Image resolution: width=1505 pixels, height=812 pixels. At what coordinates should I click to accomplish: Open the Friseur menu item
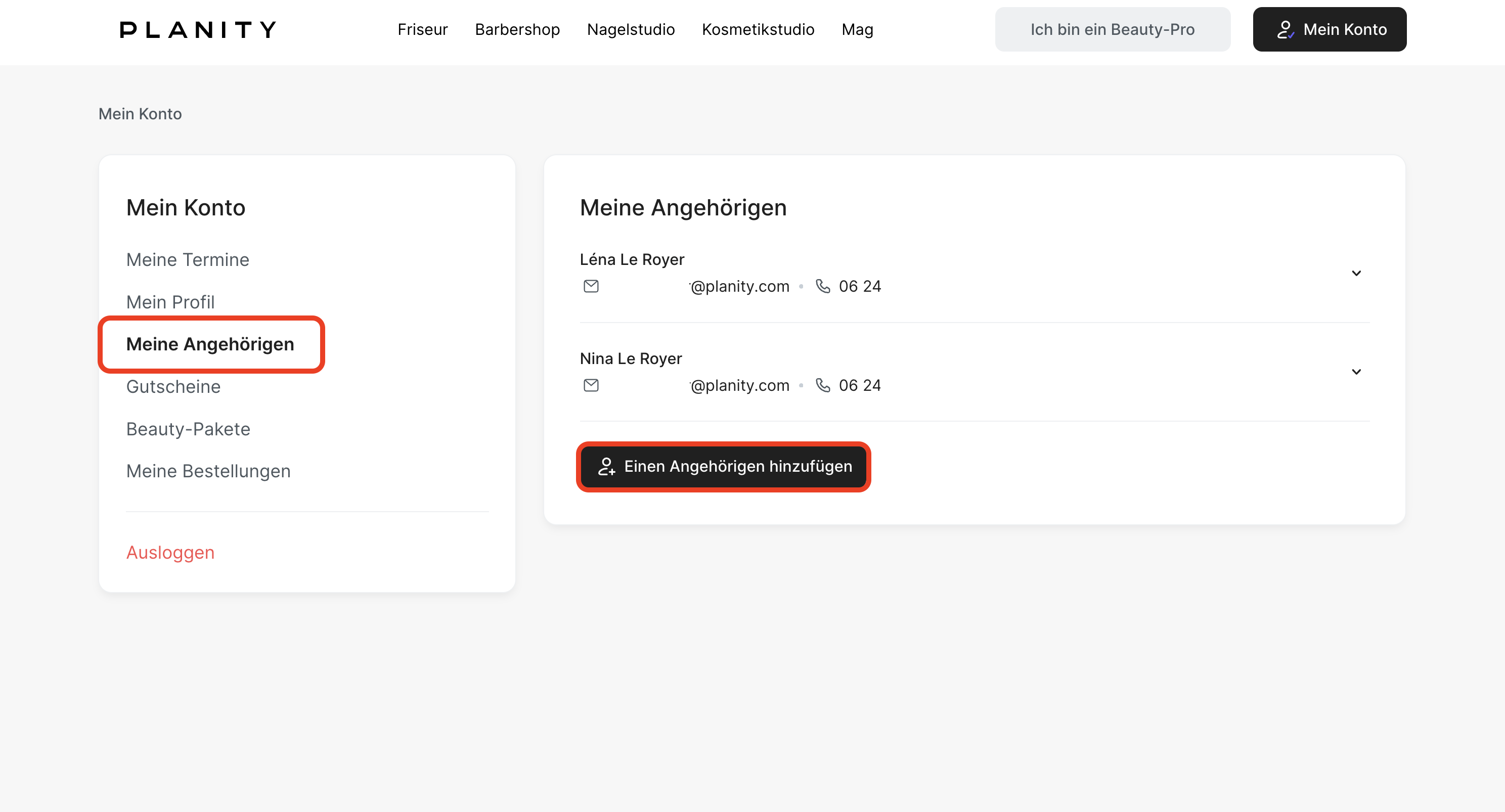422,29
